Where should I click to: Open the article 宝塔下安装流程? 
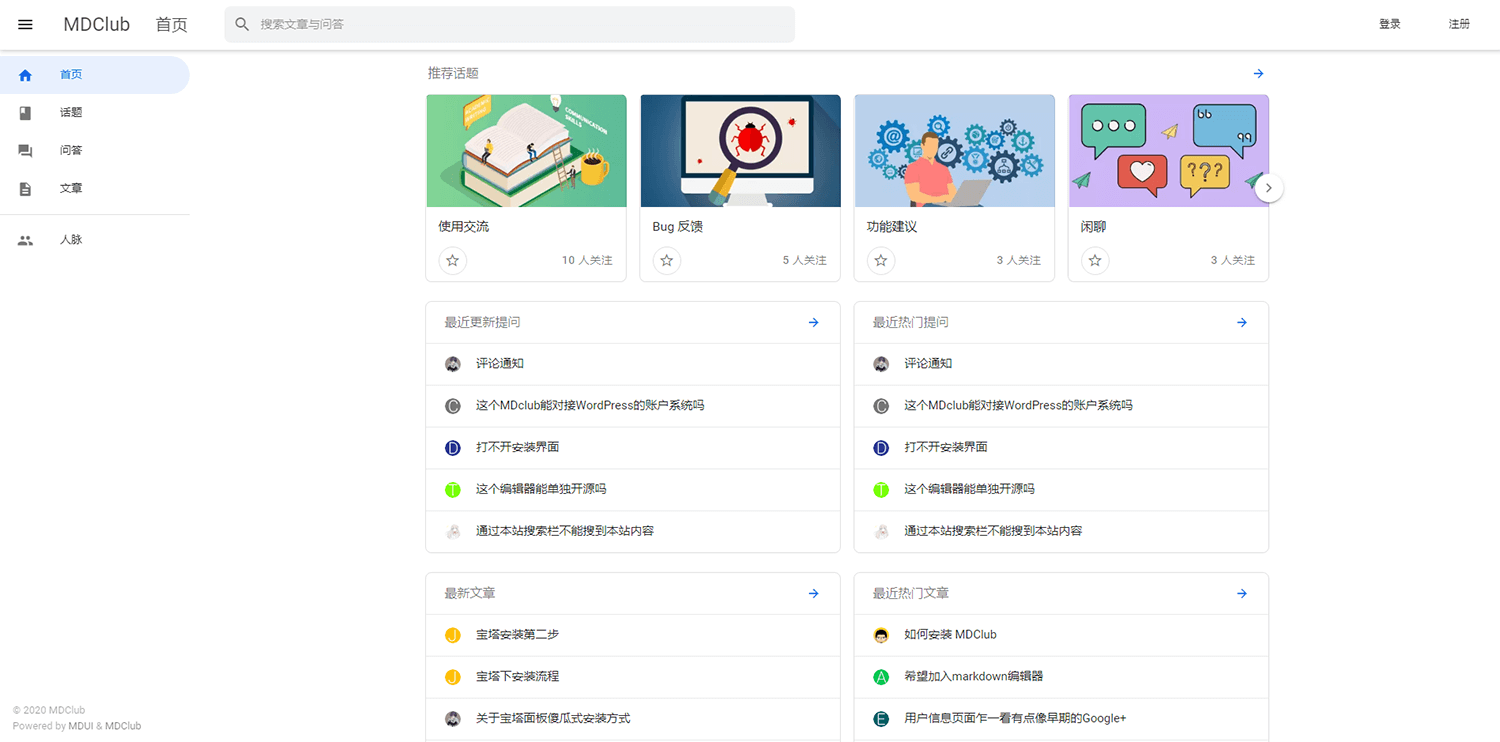click(x=633, y=677)
